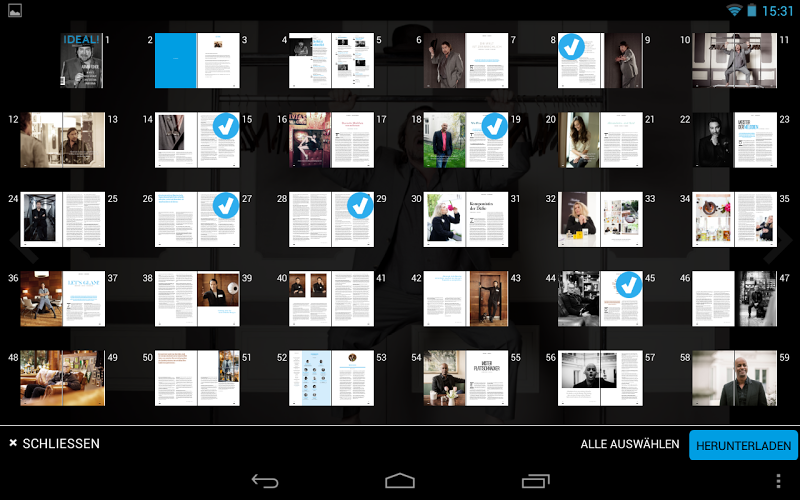Select the pages 16-17 spread thumbnail
The width and height of the screenshot is (800, 500).
coord(331,140)
